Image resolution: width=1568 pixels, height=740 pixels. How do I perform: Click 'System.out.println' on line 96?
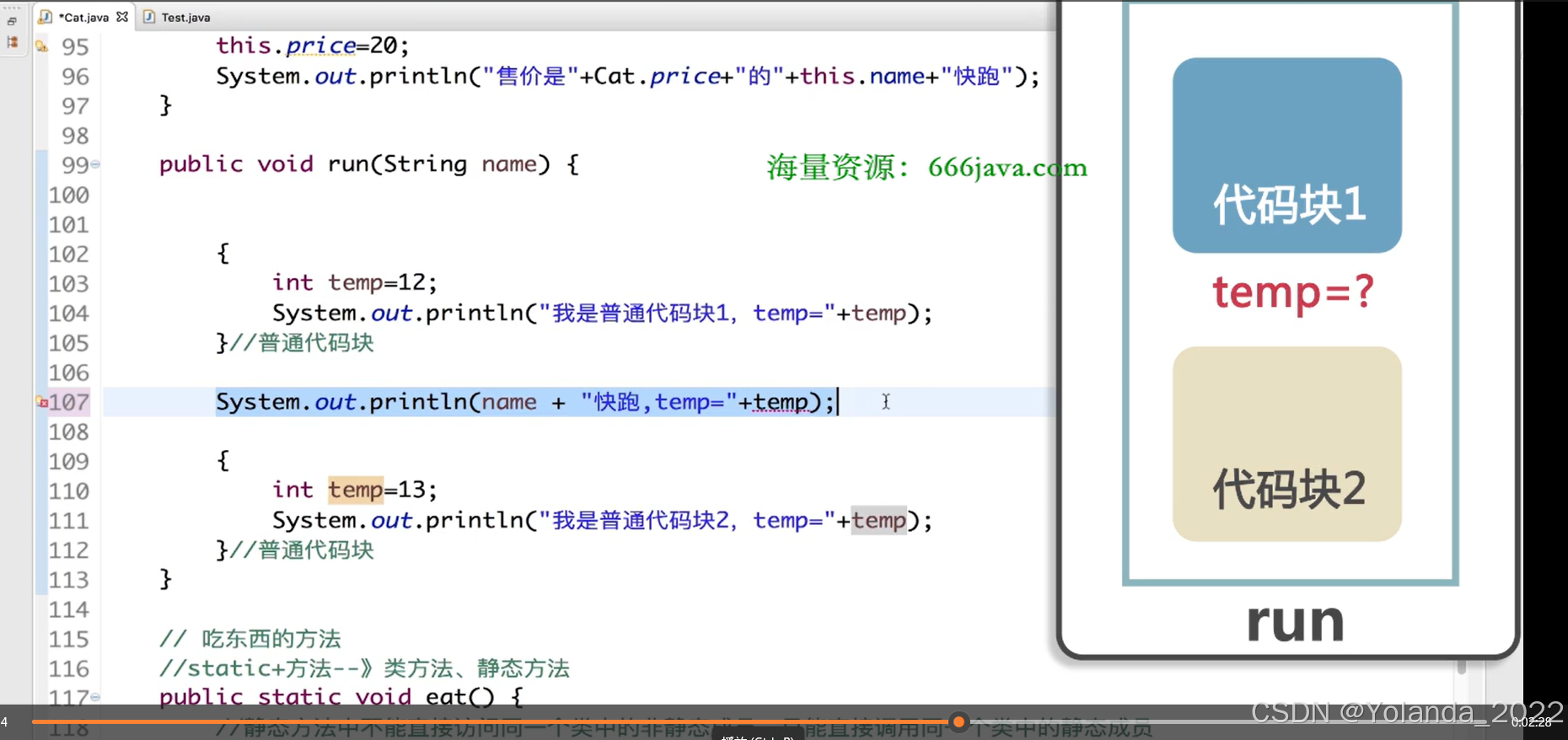click(x=341, y=77)
